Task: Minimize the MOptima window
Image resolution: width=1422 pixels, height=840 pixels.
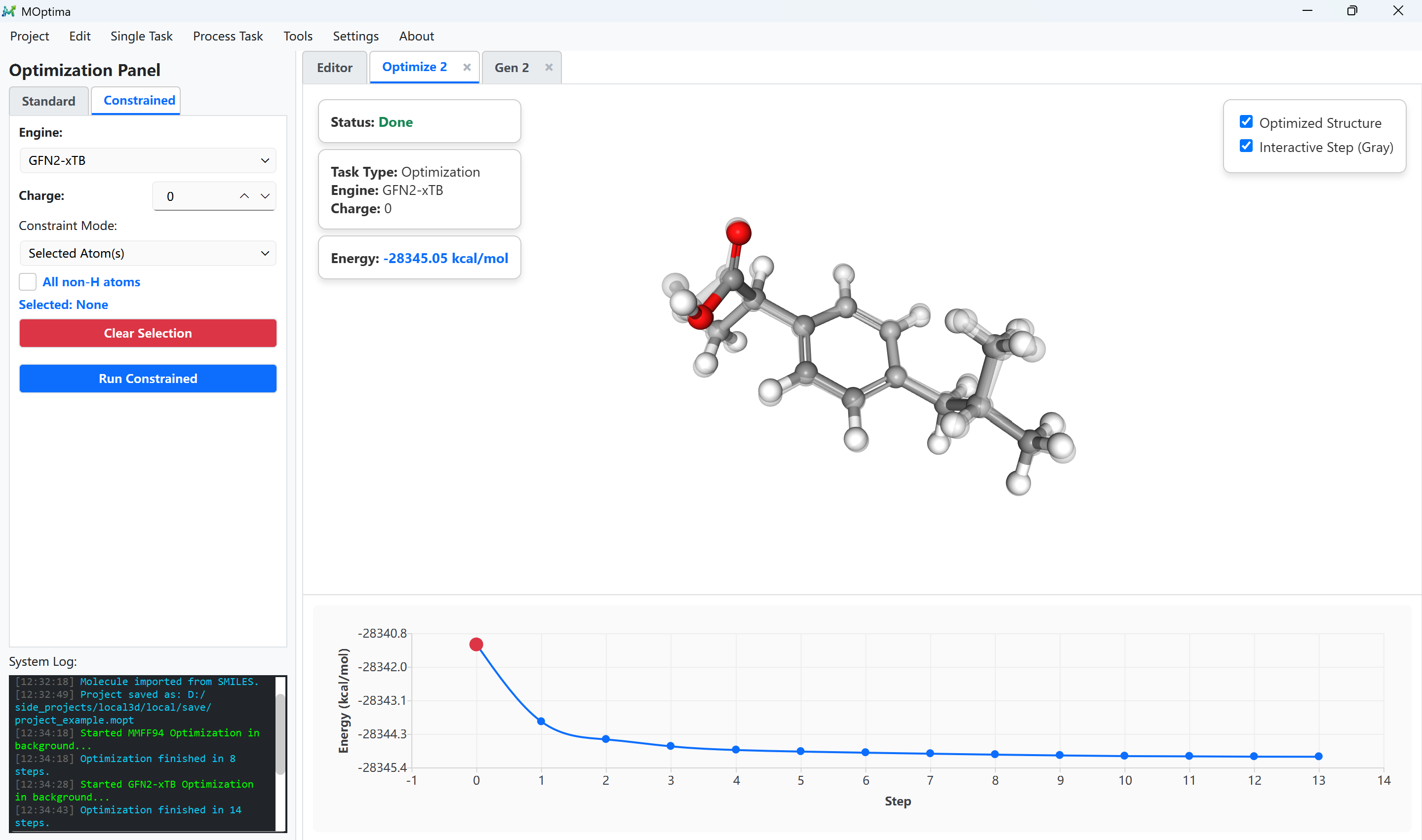Action: coord(1307,11)
